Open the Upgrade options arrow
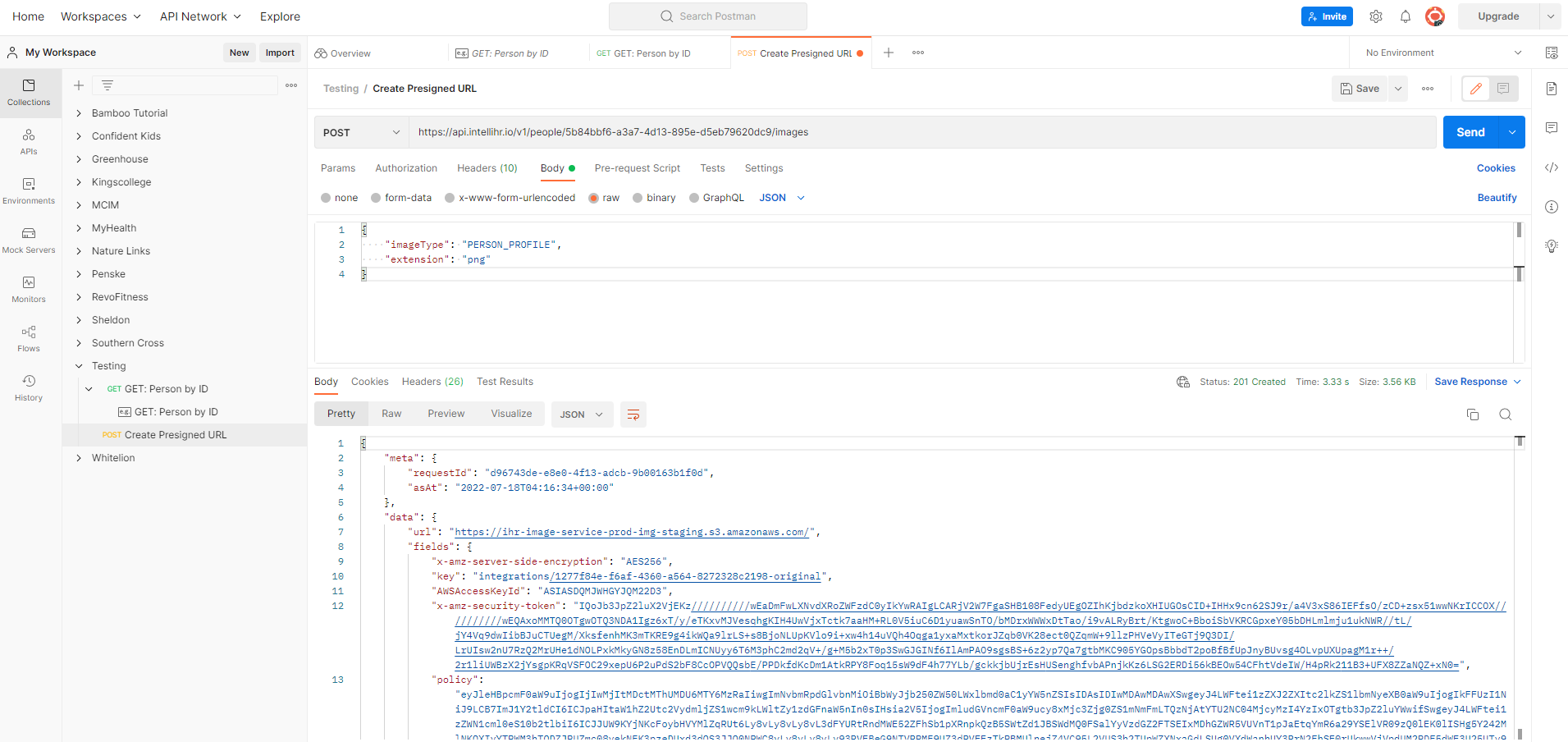 pos(1550,16)
